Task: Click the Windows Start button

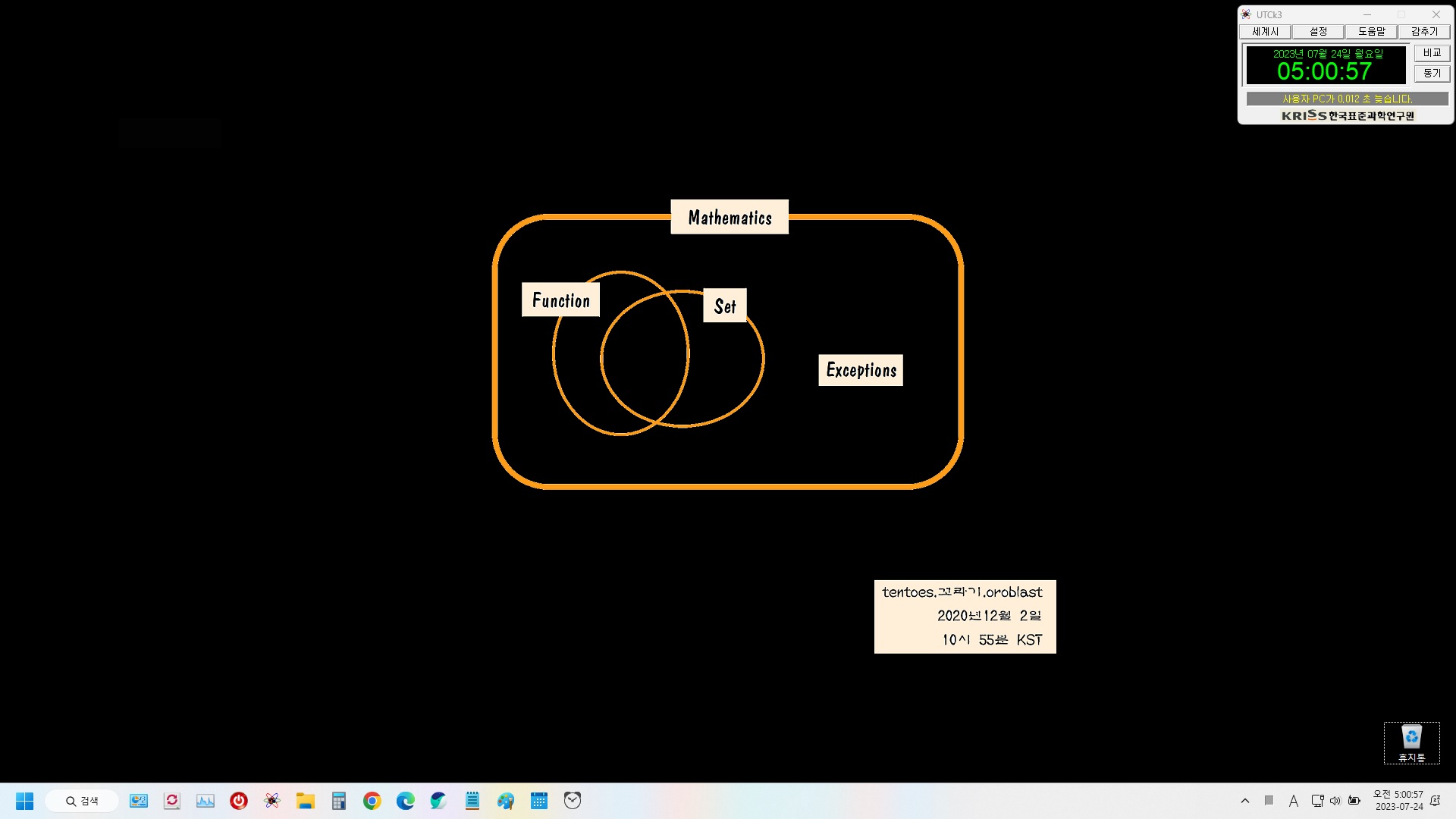Action: tap(24, 801)
